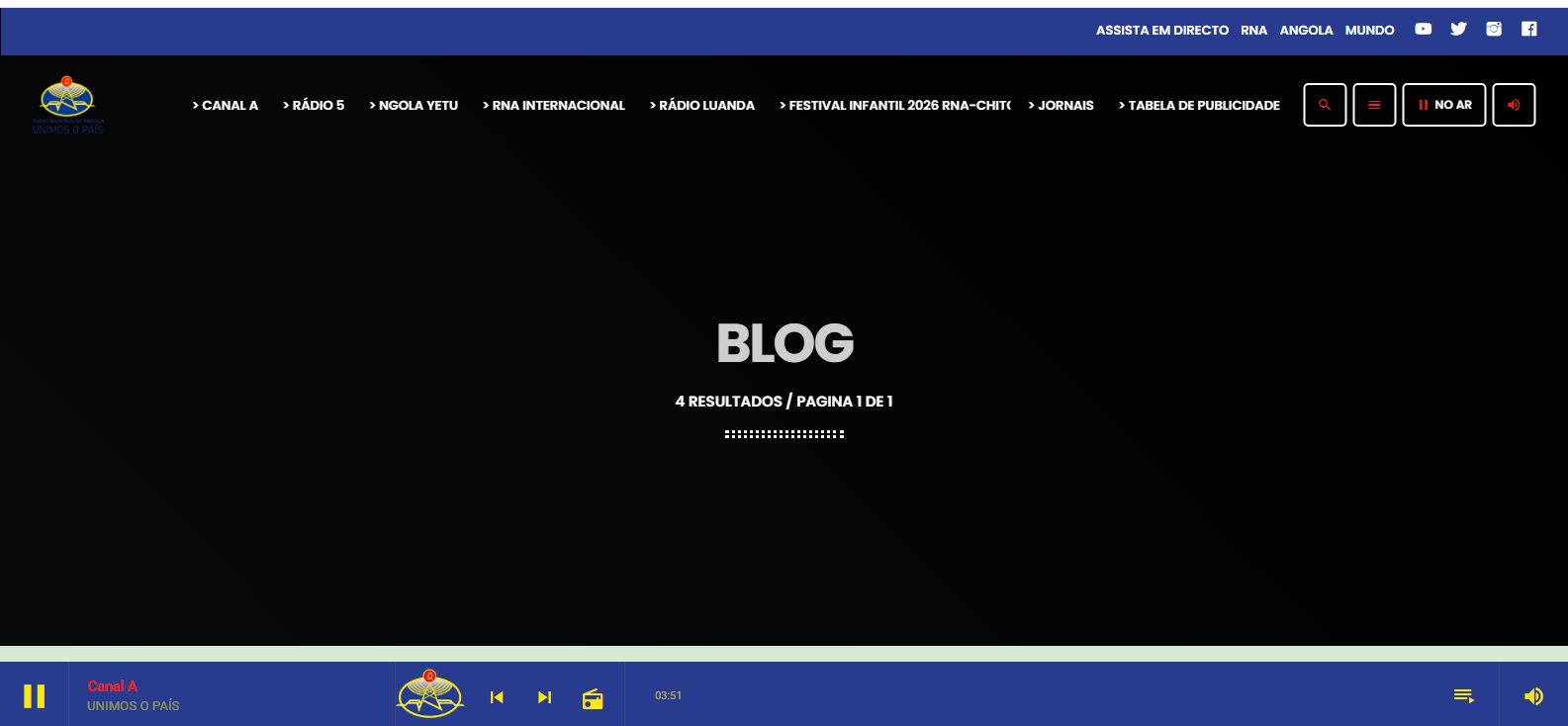Open the radio channels list icon
The width and height of the screenshot is (1568, 726).
coord(593,699)
